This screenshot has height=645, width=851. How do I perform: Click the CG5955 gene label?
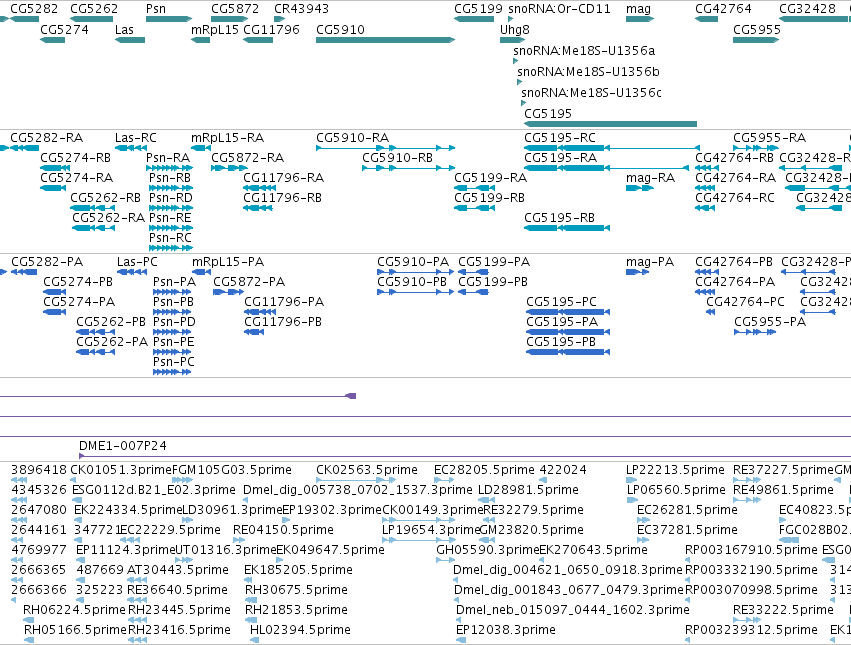(x=757, y=30)
